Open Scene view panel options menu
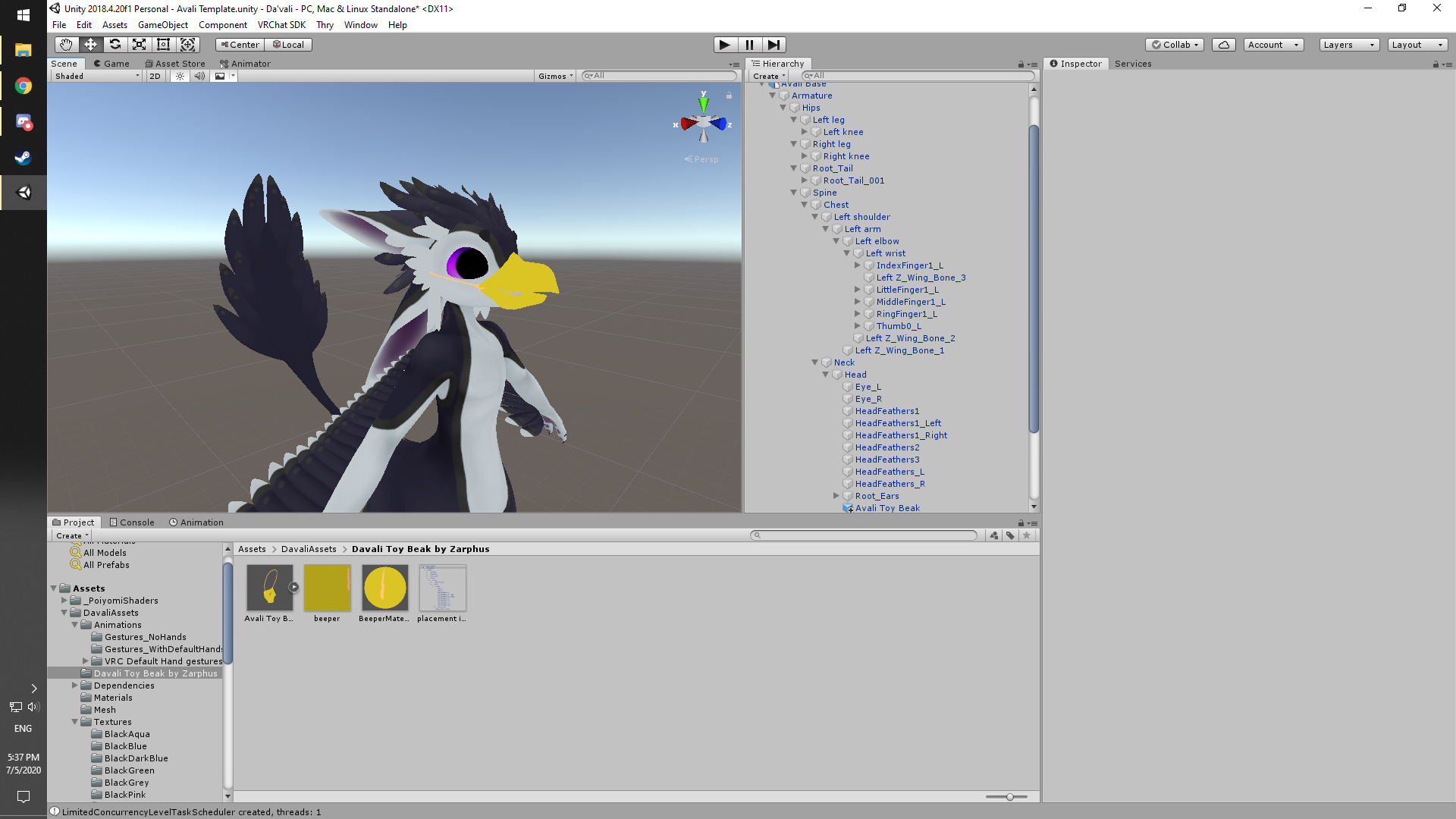This screenshot has width=1456, height=819. coord(734,64)
